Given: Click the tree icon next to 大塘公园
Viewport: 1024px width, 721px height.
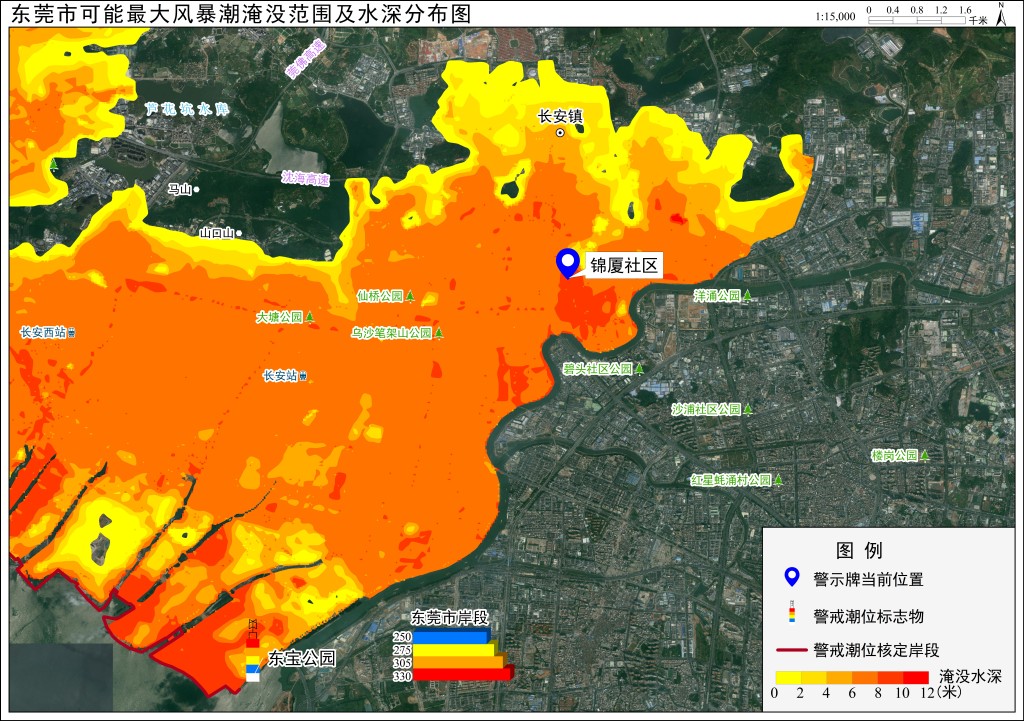Looking at the screenshot, I should (310, 317).
